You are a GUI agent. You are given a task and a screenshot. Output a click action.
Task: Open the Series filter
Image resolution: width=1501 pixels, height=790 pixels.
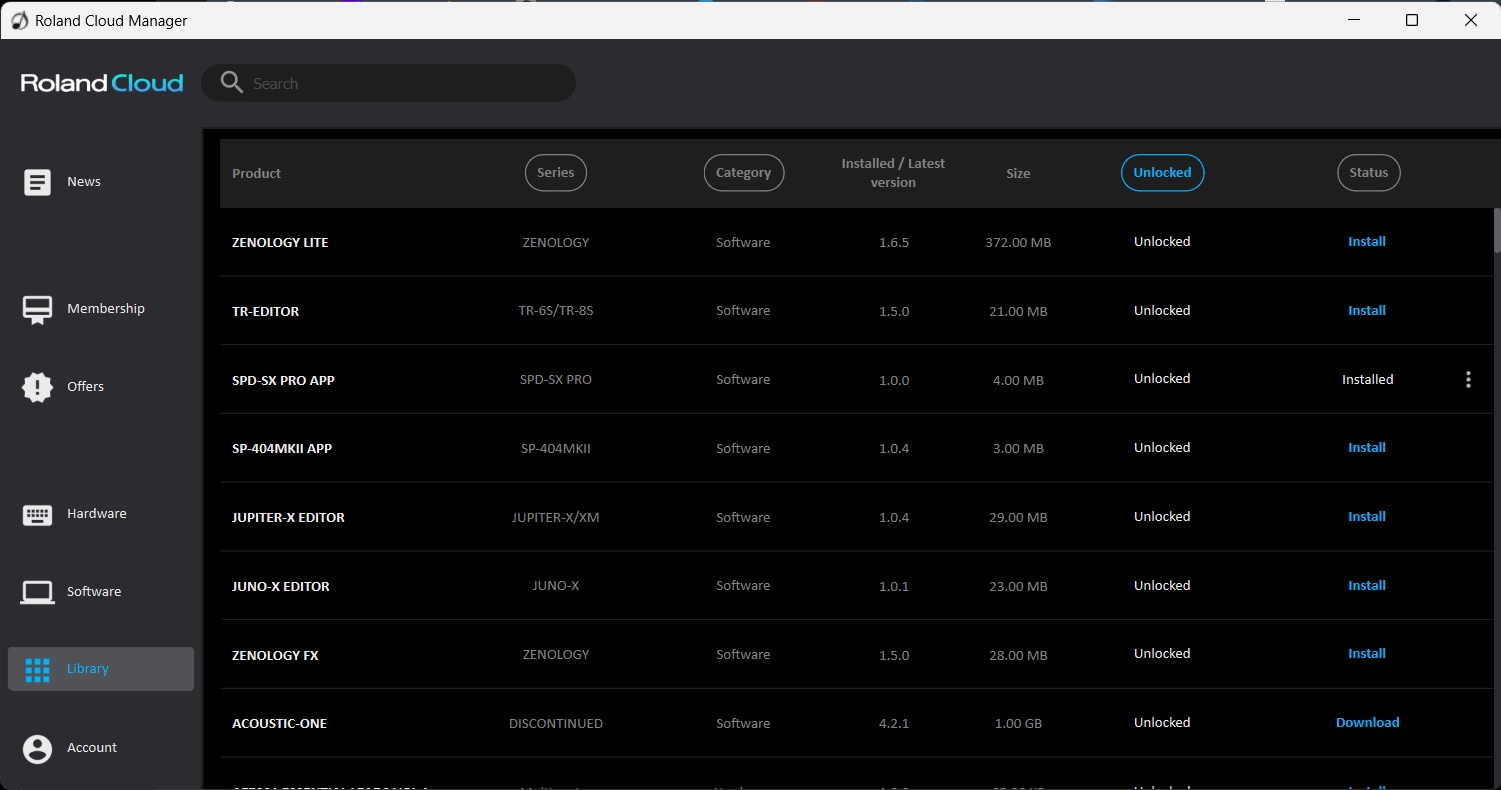point(555,173)
